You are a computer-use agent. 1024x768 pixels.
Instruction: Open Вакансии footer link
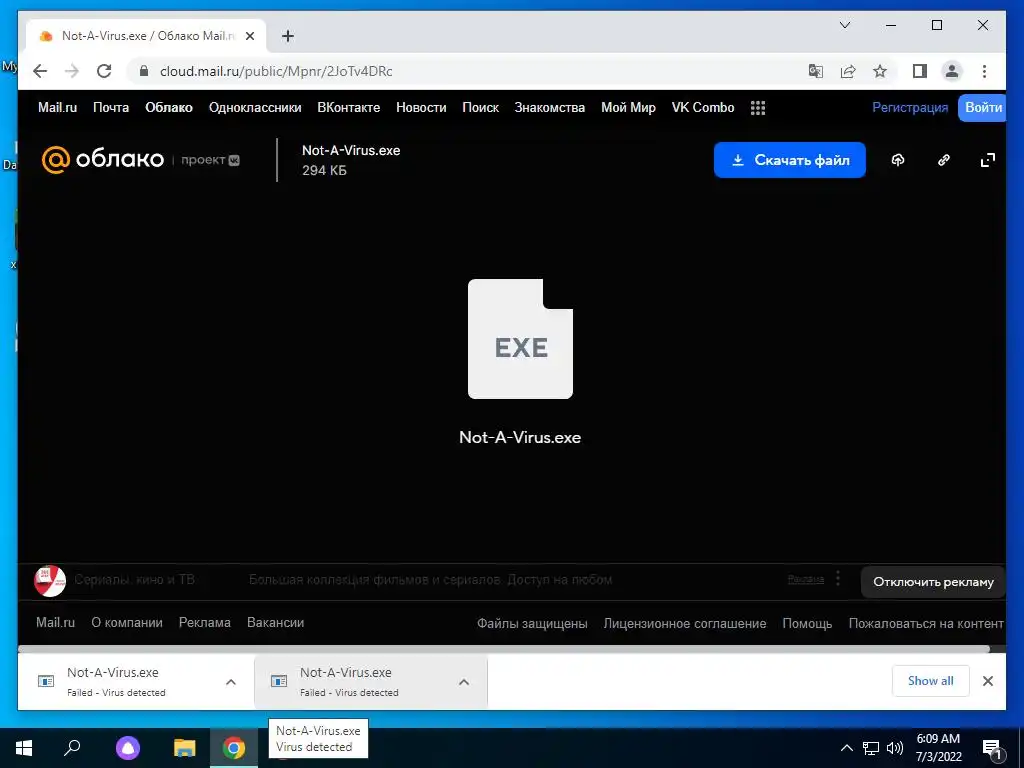276,623
